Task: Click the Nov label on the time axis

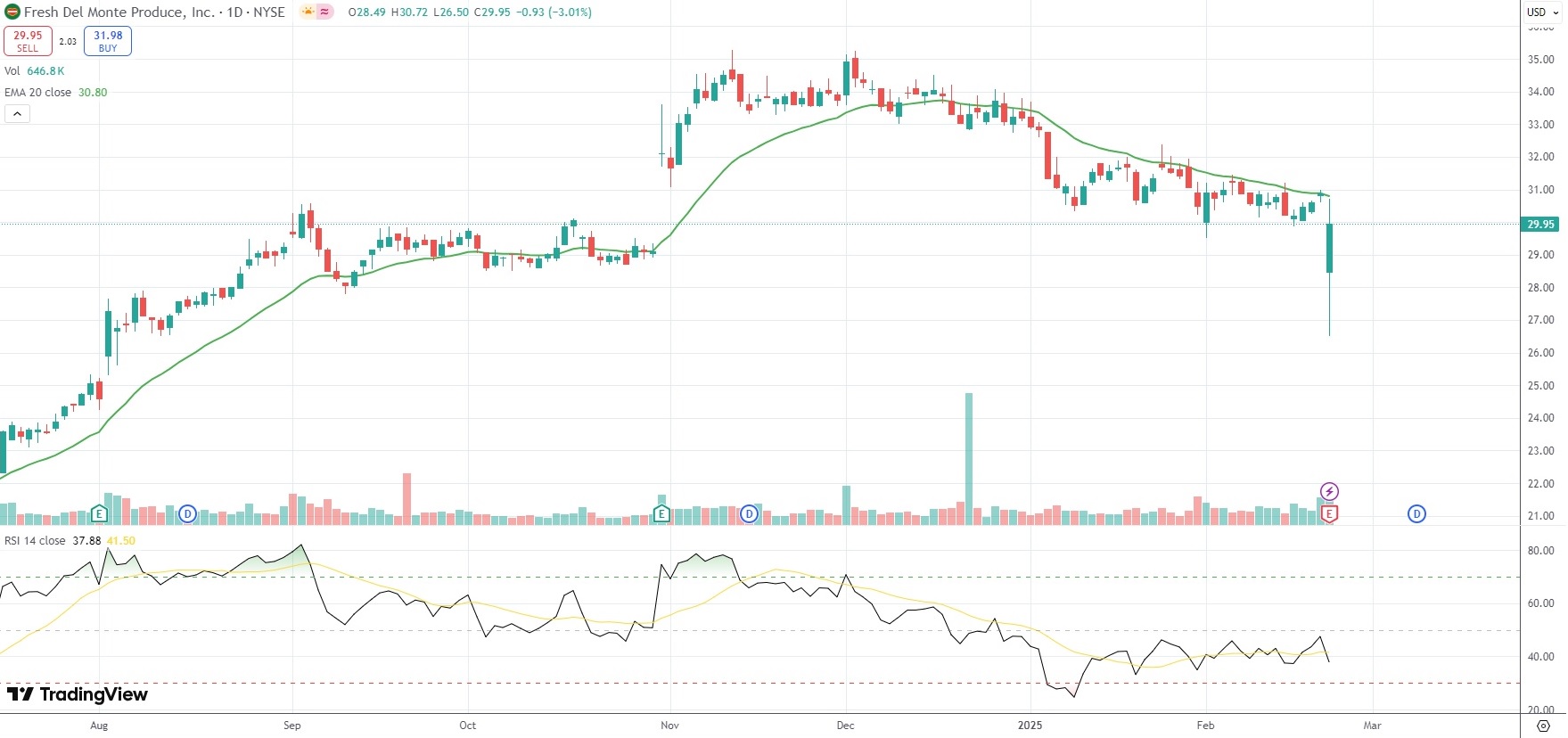Action: pyautogui.click(x=670, y=726)
